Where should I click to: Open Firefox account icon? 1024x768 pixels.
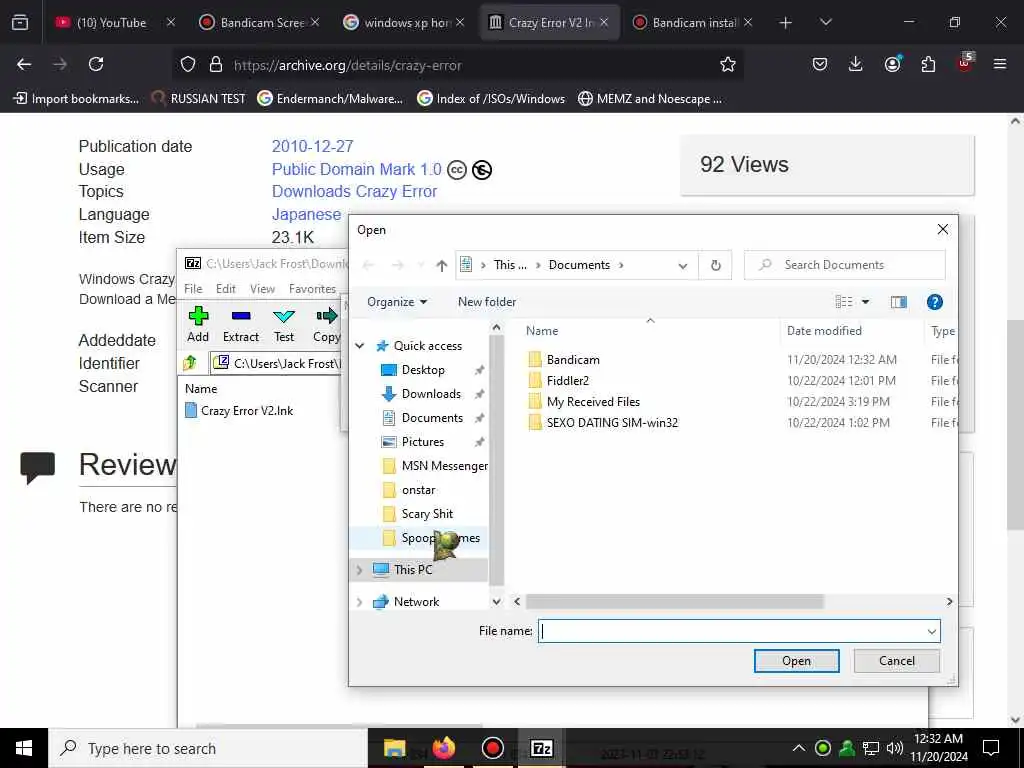[x=892, y=64]
